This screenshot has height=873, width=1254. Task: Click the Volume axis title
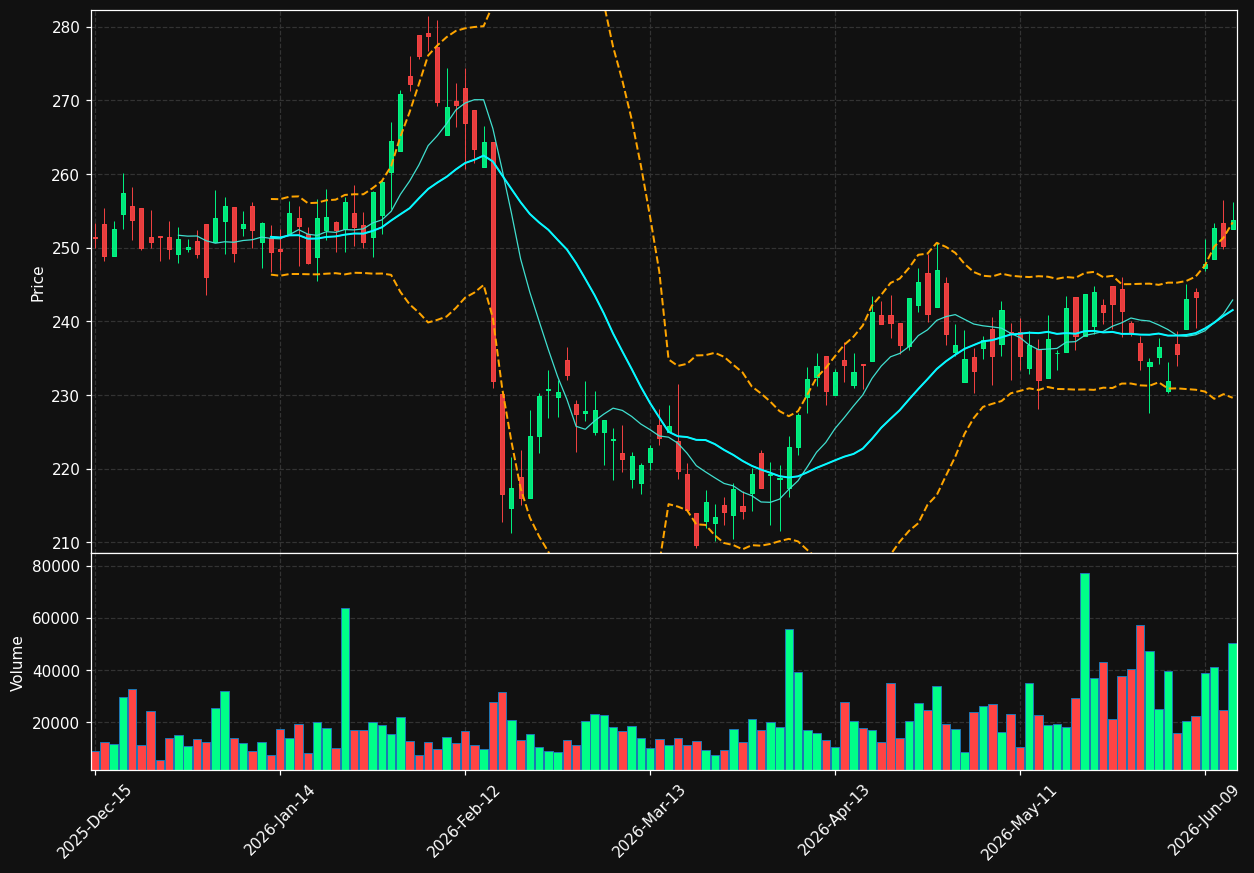pos(18,663)
